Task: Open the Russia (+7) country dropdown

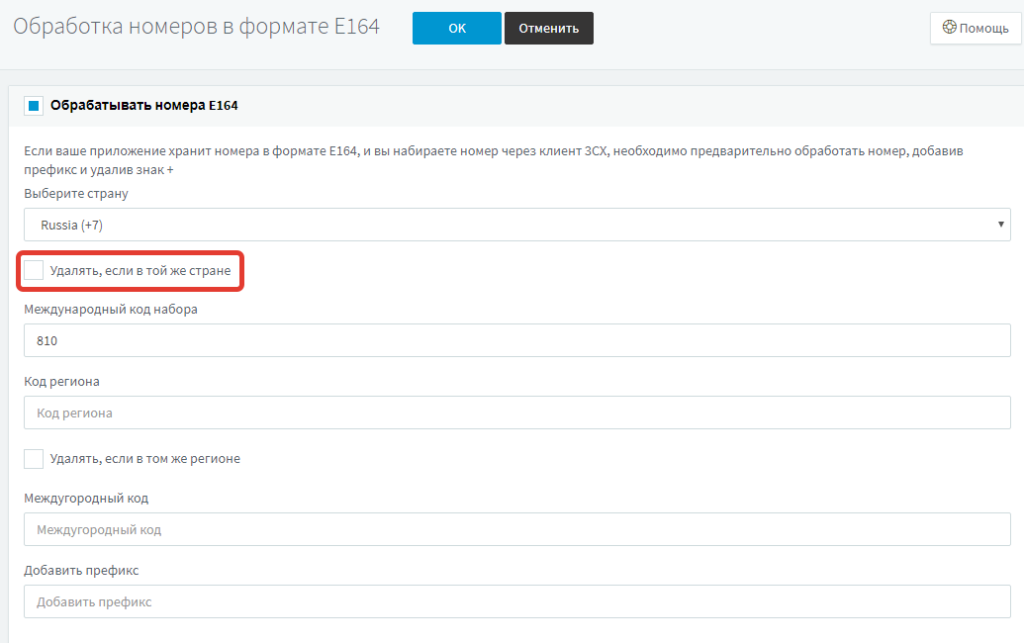Action: coord(517,225)
